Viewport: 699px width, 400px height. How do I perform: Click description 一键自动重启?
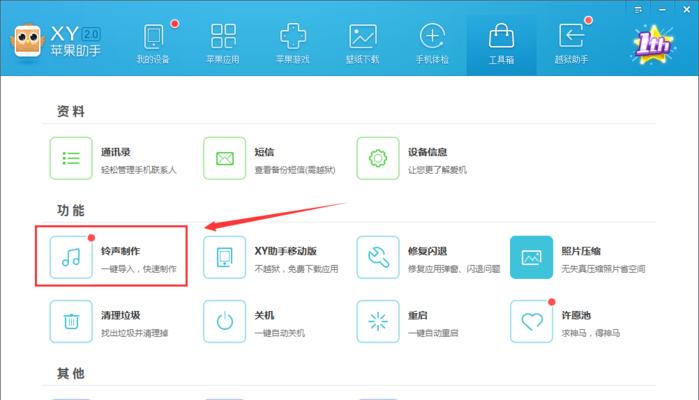point(433,333)
